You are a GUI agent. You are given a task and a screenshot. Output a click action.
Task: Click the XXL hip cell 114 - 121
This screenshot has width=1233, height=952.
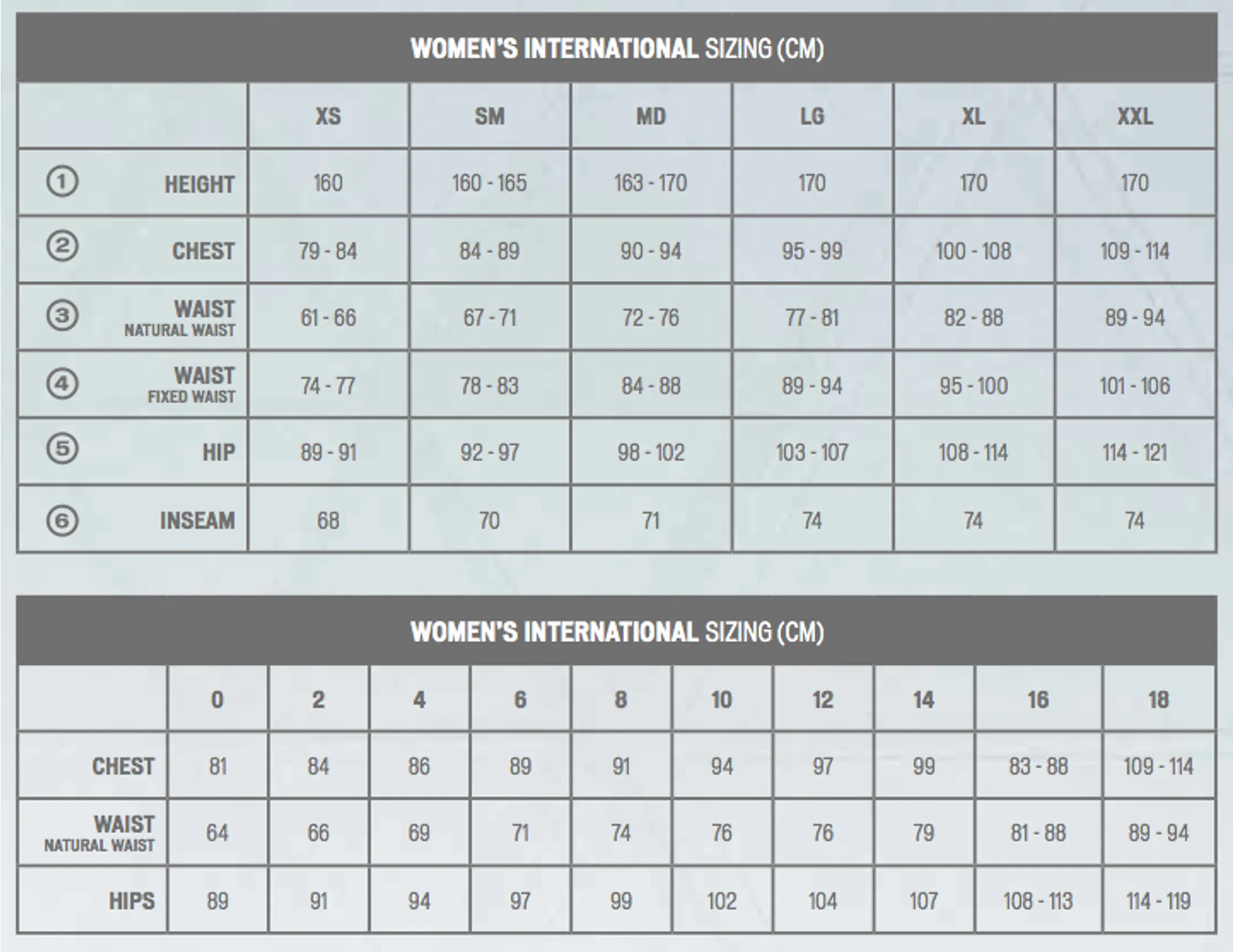1135,453
